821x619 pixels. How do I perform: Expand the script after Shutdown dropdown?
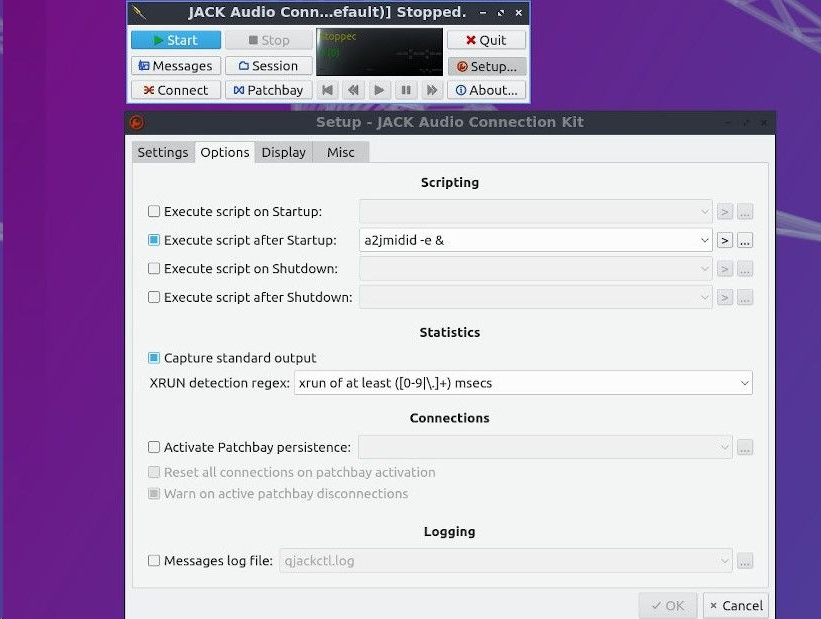coord(704,297)
